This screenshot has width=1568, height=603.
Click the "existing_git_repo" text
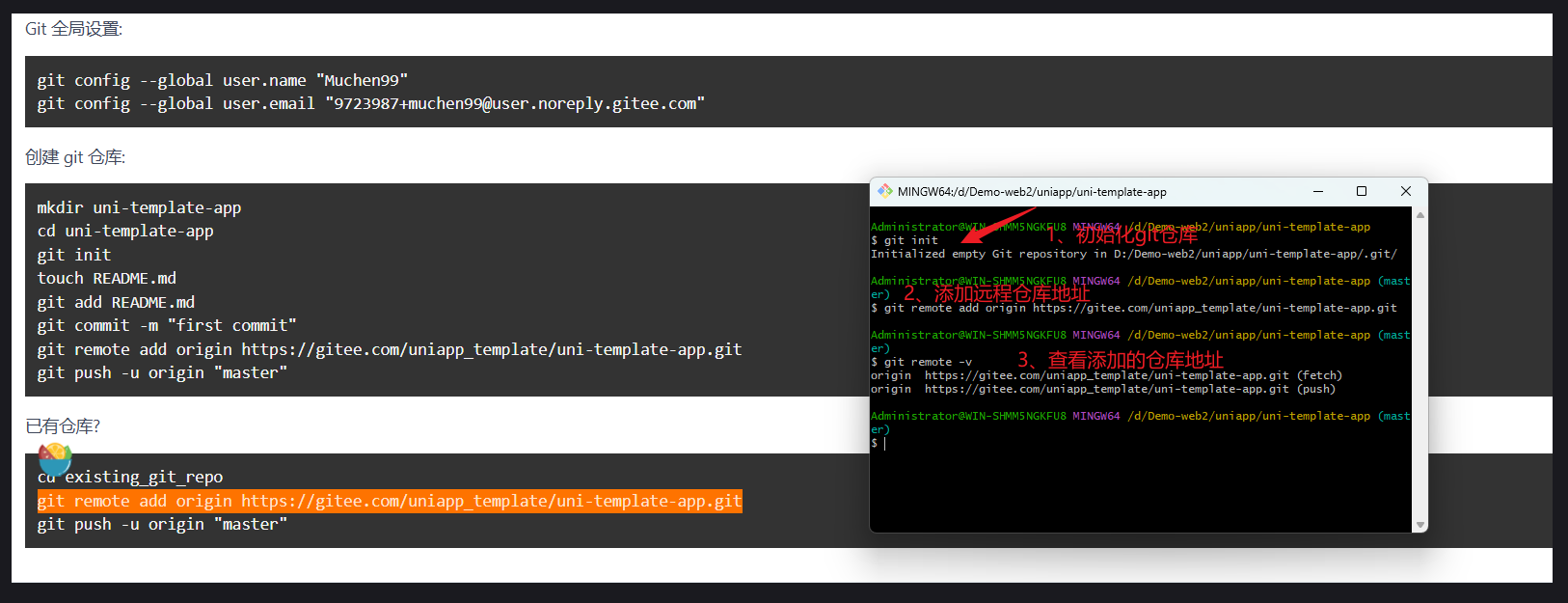144,477
